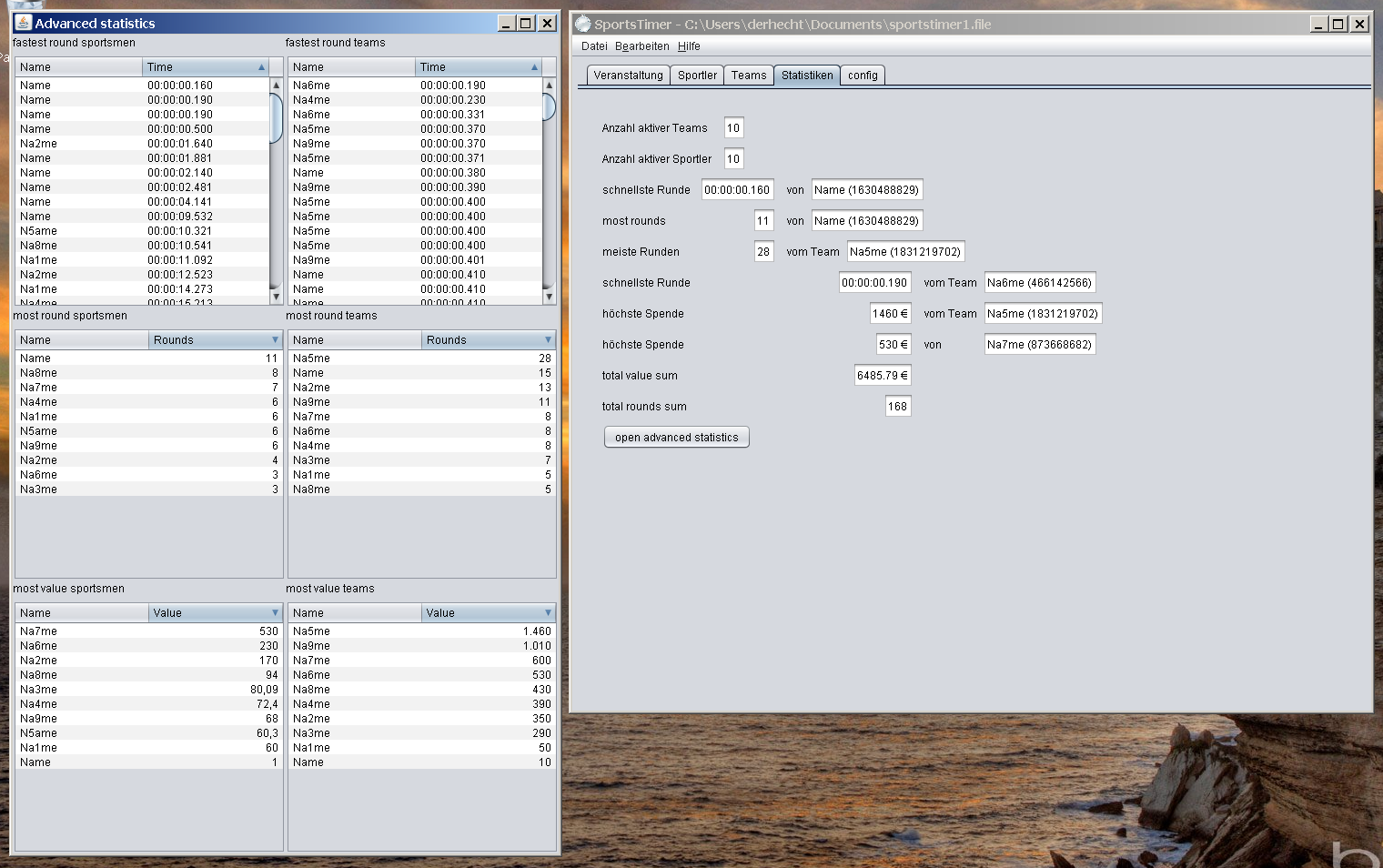Open the config tab
The height and width of the screenshot is (868, 1383).
pyautogui.click(x=863, y=76)
